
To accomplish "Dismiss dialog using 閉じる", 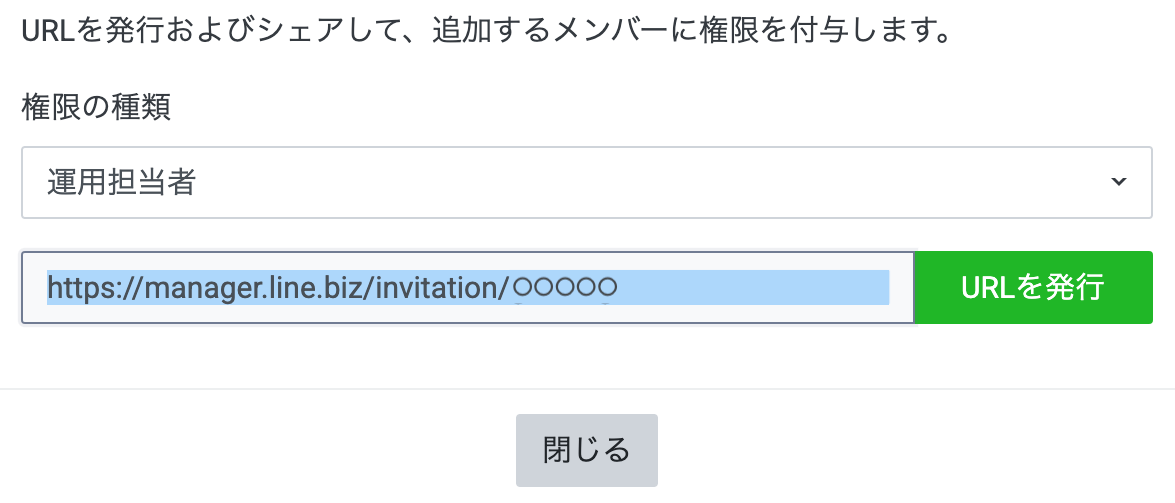I will [x=586, y=450].
